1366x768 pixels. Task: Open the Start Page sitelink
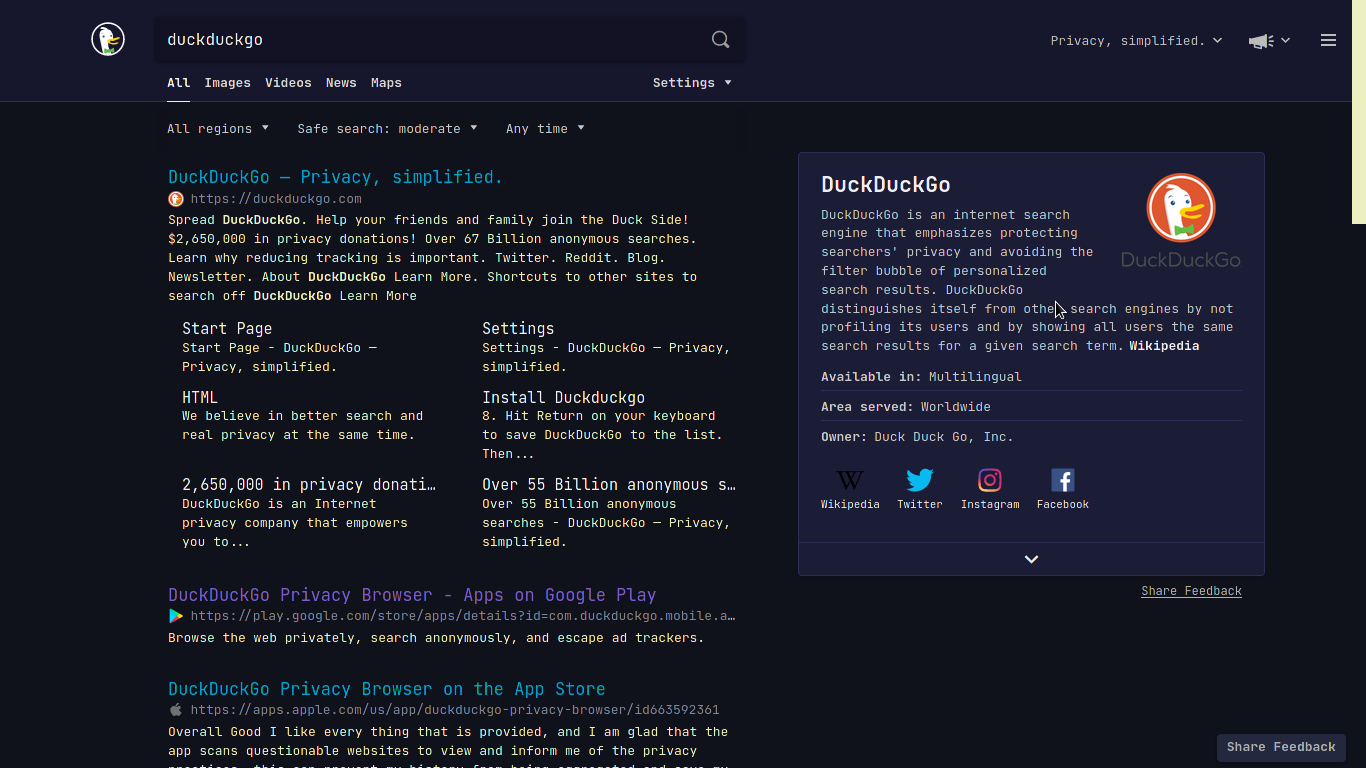tap(227, 329)
